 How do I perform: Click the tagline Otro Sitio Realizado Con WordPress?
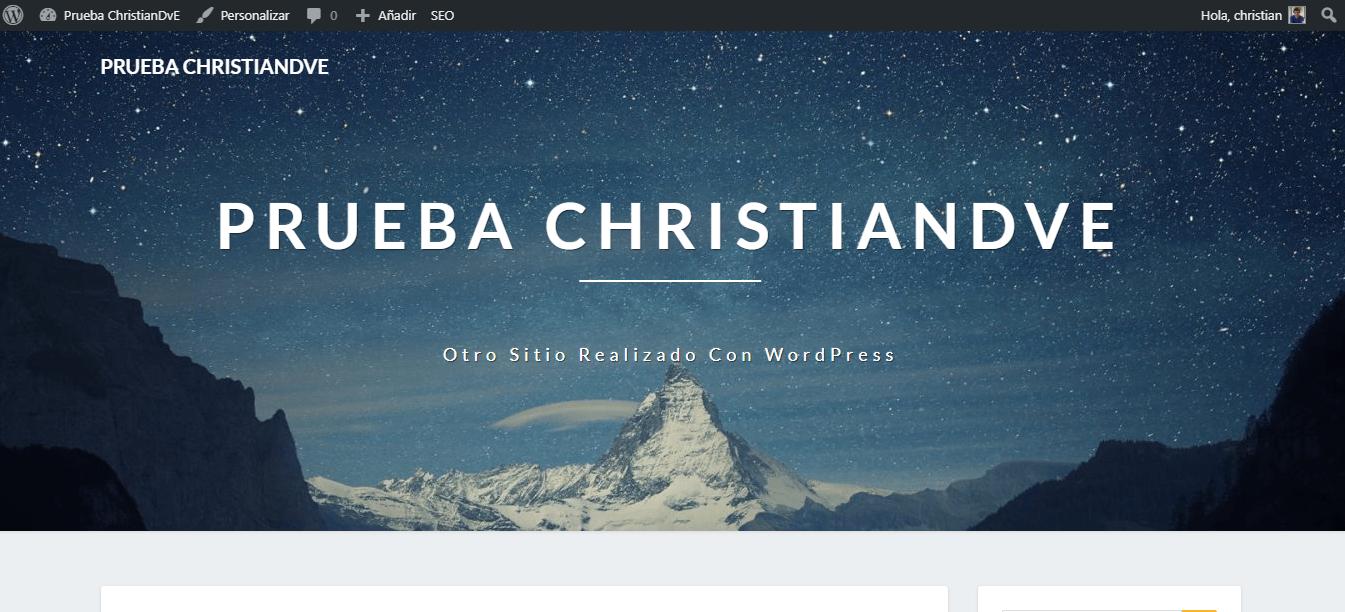[669, 354]
